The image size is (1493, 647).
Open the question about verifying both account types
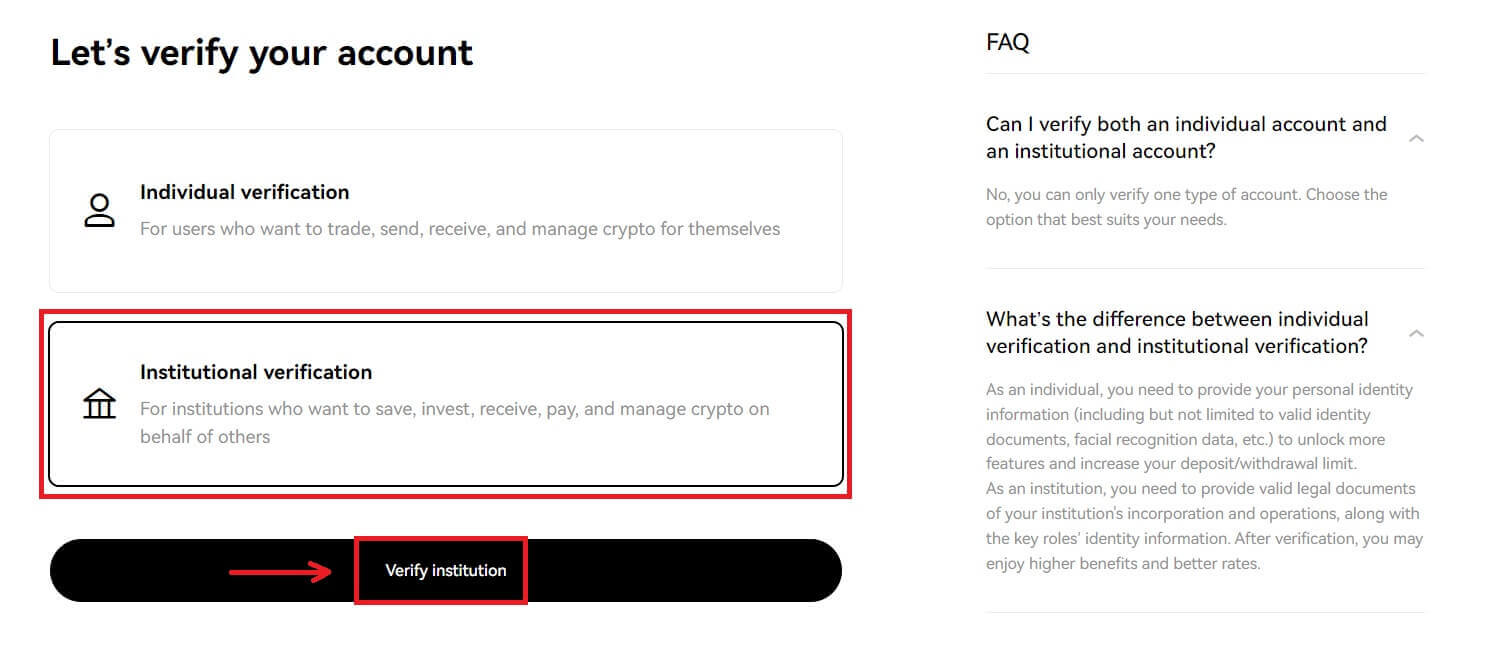[1186, 137]
